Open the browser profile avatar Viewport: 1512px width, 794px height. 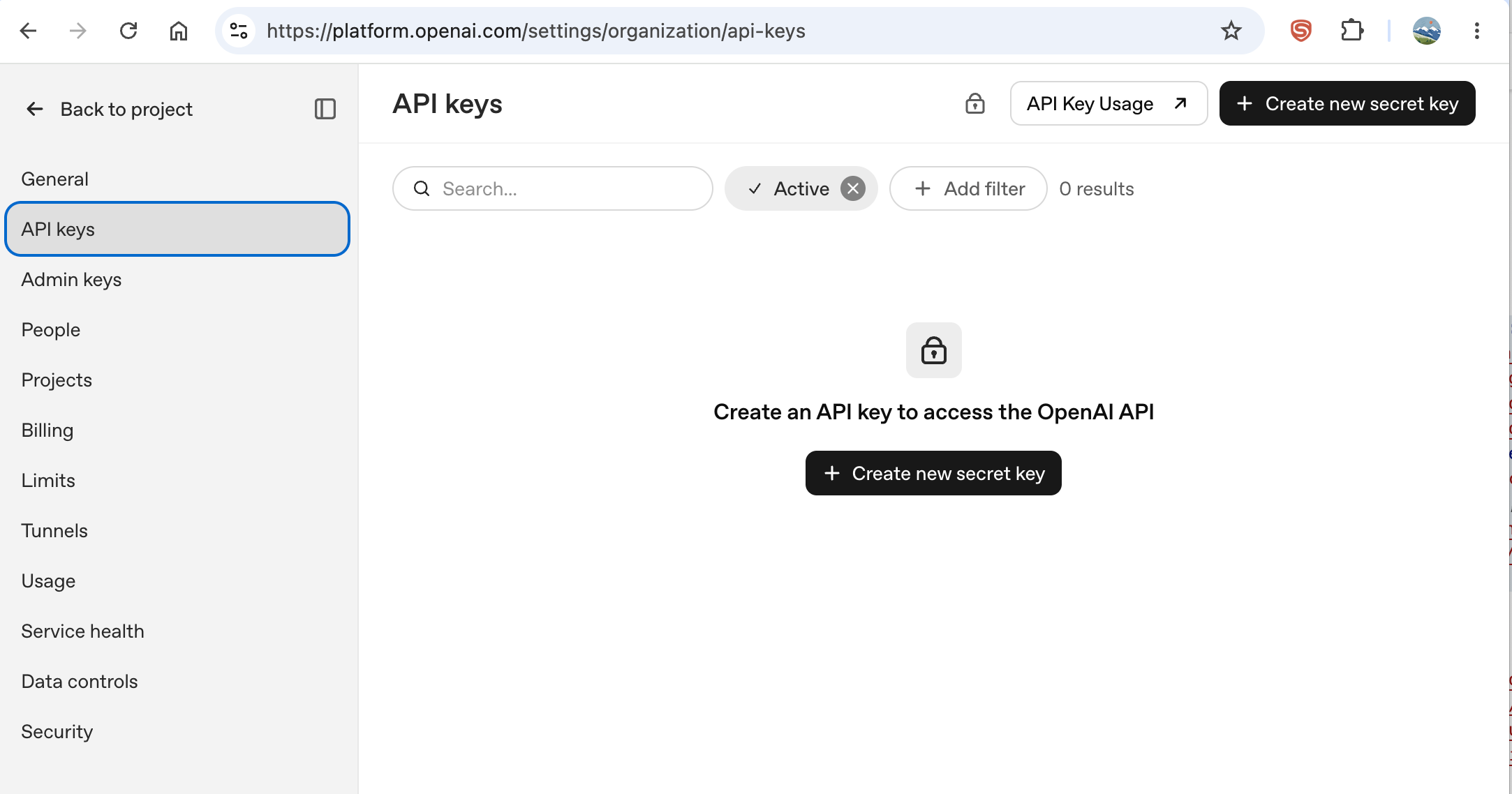1426,31
